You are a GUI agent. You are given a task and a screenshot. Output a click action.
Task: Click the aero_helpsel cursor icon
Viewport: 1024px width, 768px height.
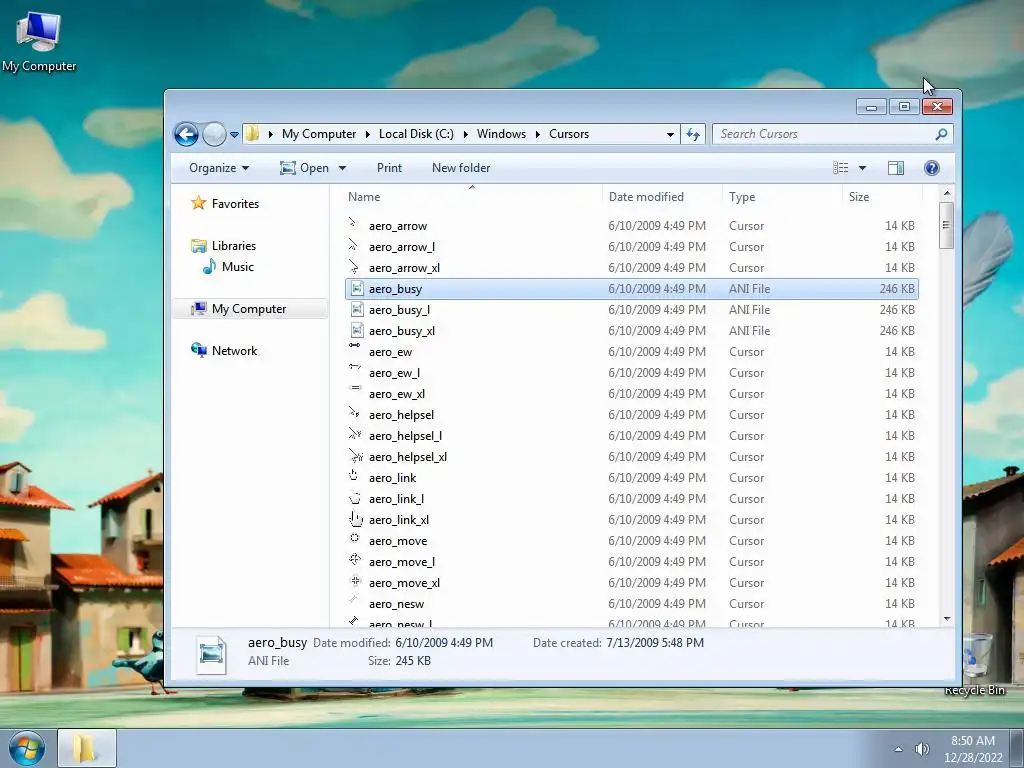click(354, 412)
